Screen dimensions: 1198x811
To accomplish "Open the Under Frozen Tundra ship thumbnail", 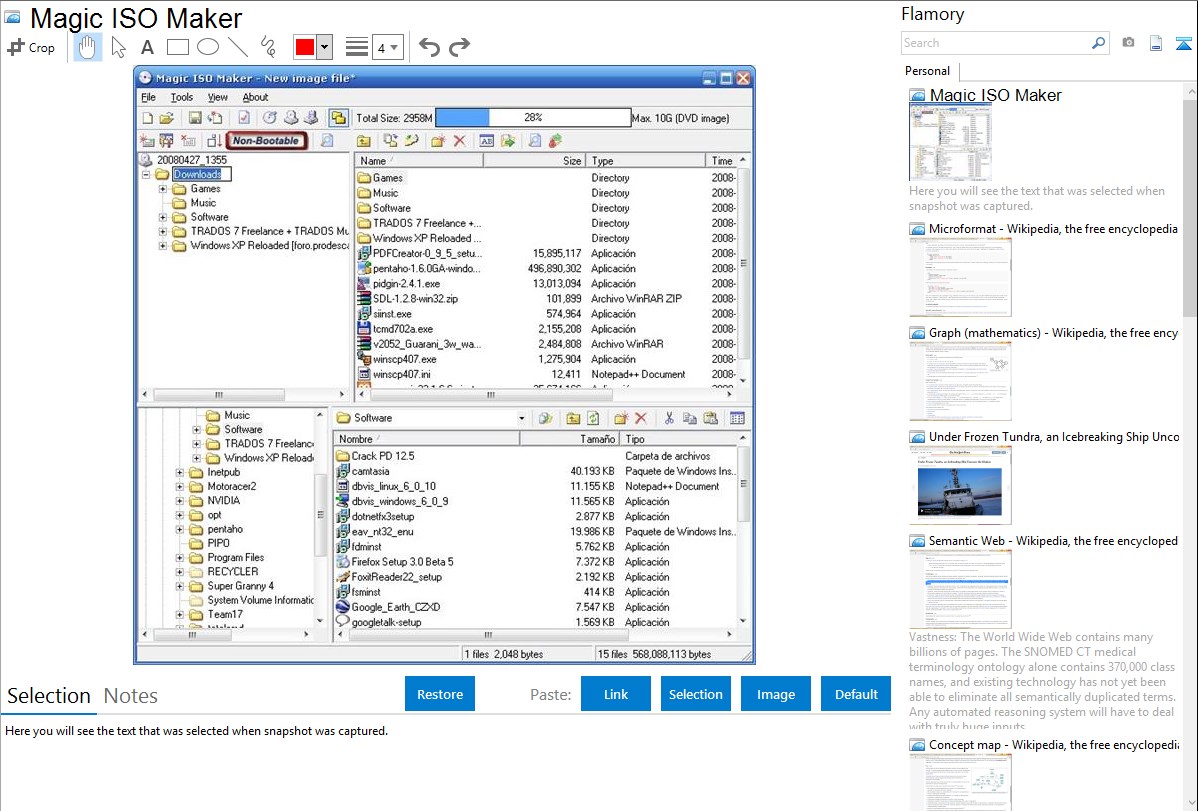I will [960, 485].
